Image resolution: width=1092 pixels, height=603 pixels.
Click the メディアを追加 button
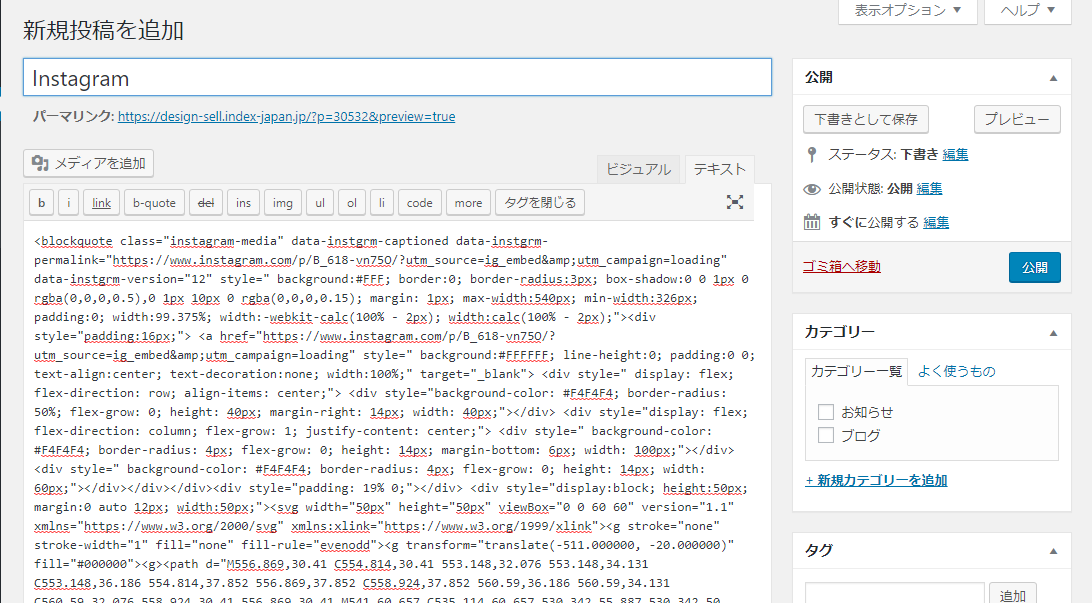click(x=89, y=163)
